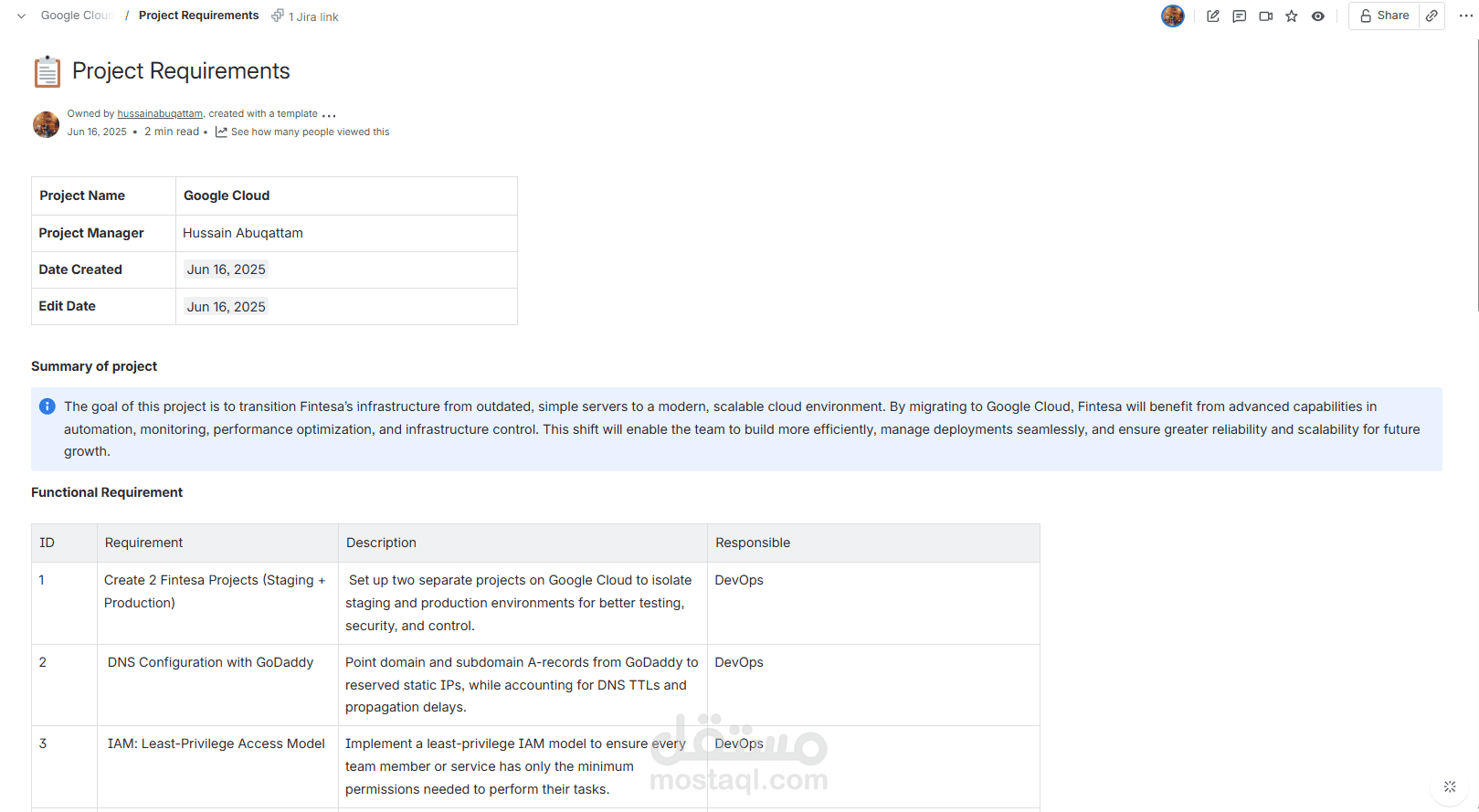Click the date lozenge in the Edit Date row

click(x=226, y=307)
